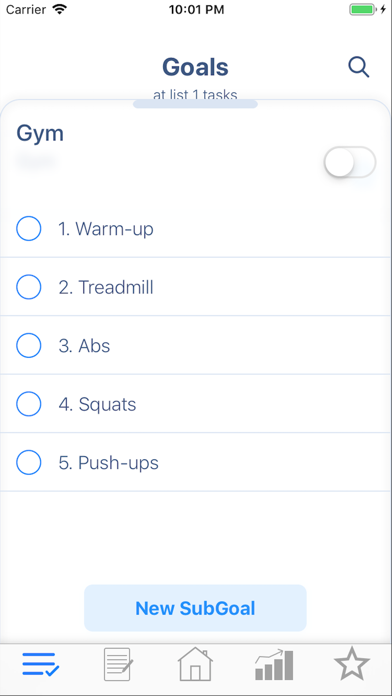Image resolution: width=392 pixels, height=696 pixels.
Task: Tick the Abs completion circle
Action: 29,346
